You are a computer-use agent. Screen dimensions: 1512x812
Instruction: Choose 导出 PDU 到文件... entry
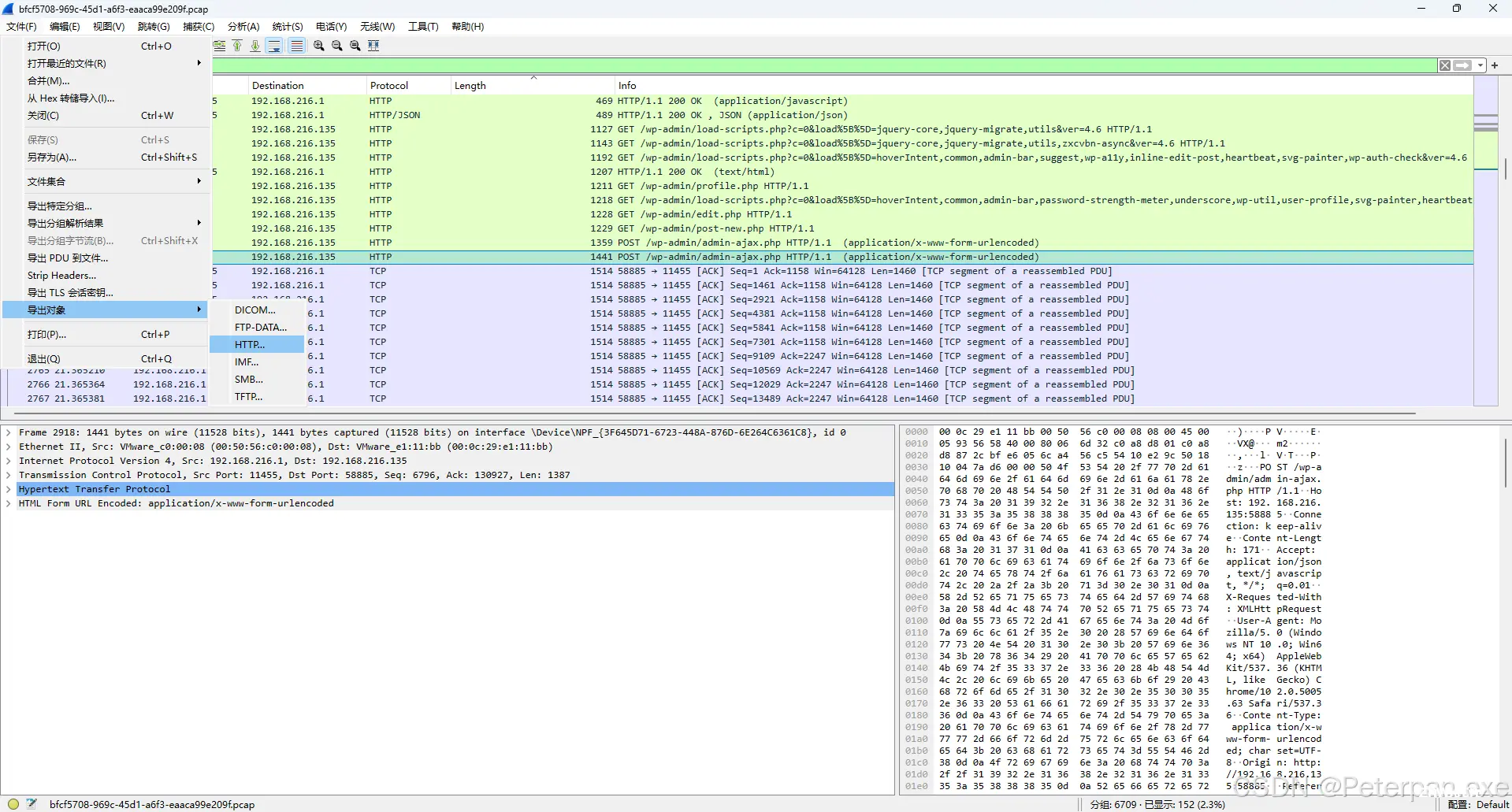(106, 258)
